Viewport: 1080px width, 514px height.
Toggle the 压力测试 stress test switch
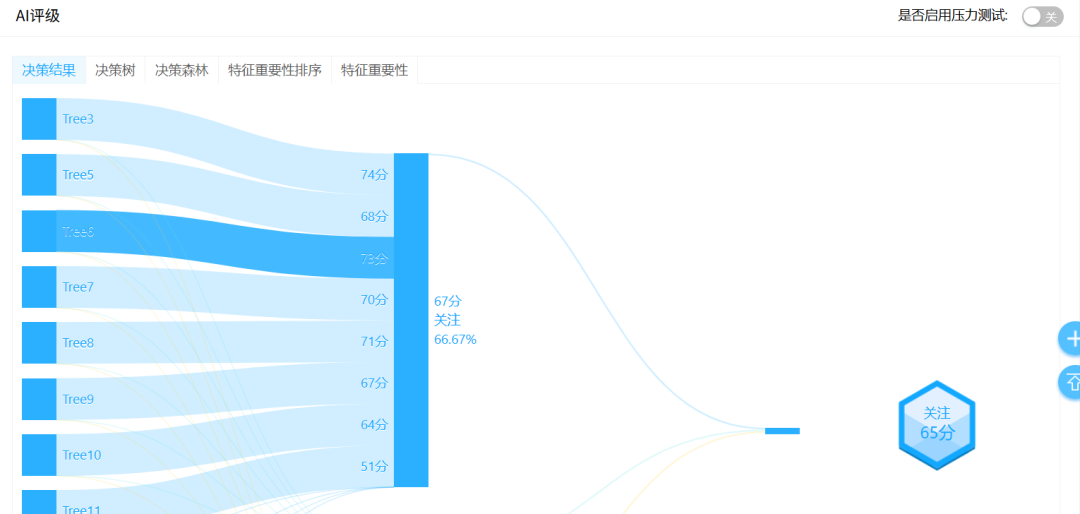[x=1042, y=17]
